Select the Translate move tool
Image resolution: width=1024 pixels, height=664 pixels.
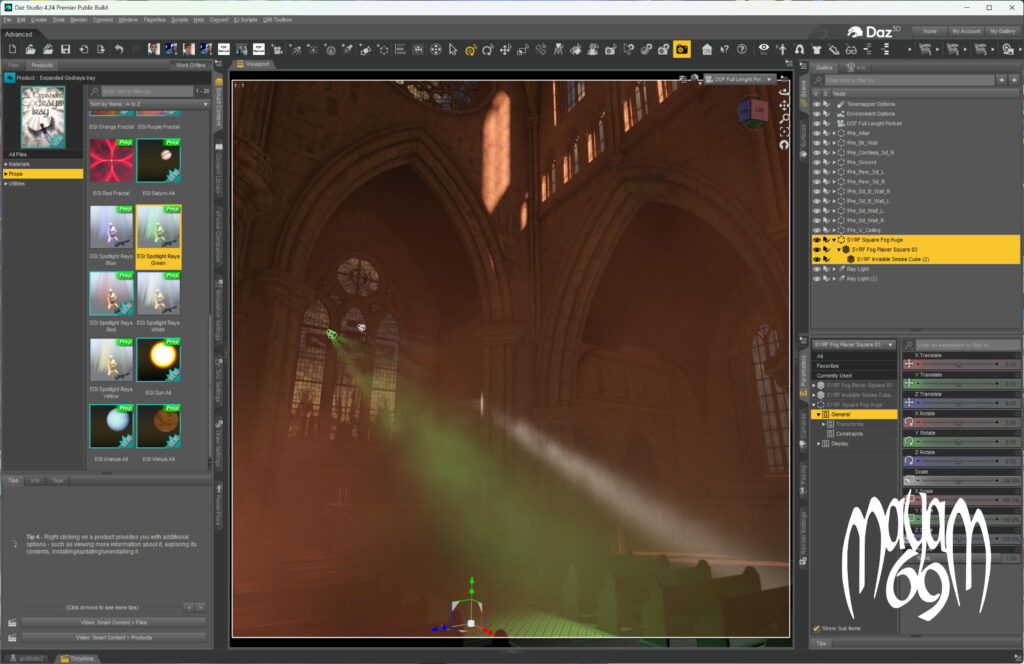pos(505,50)
